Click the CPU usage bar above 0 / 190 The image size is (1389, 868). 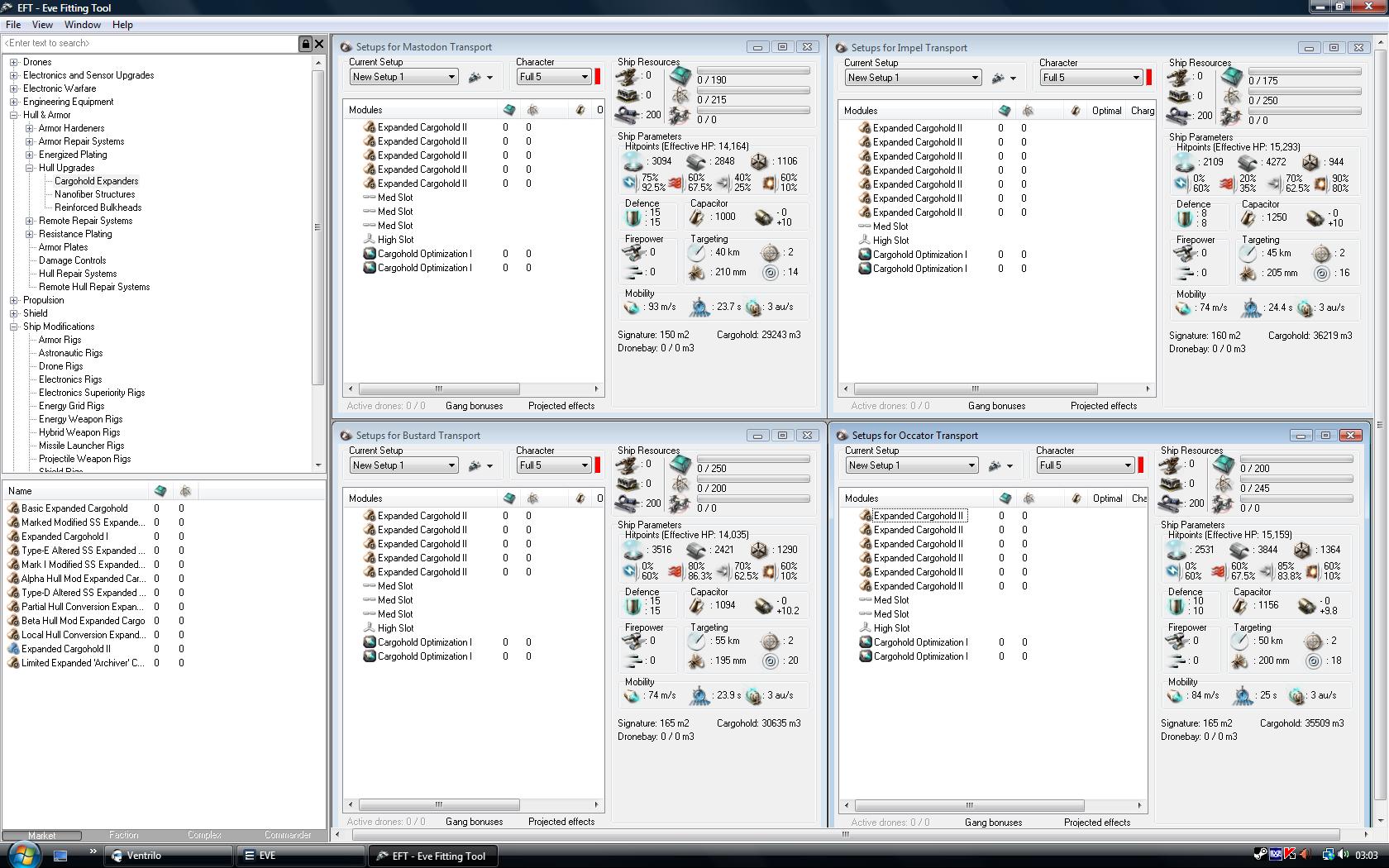pyautogui.click(x=753, y=70)
